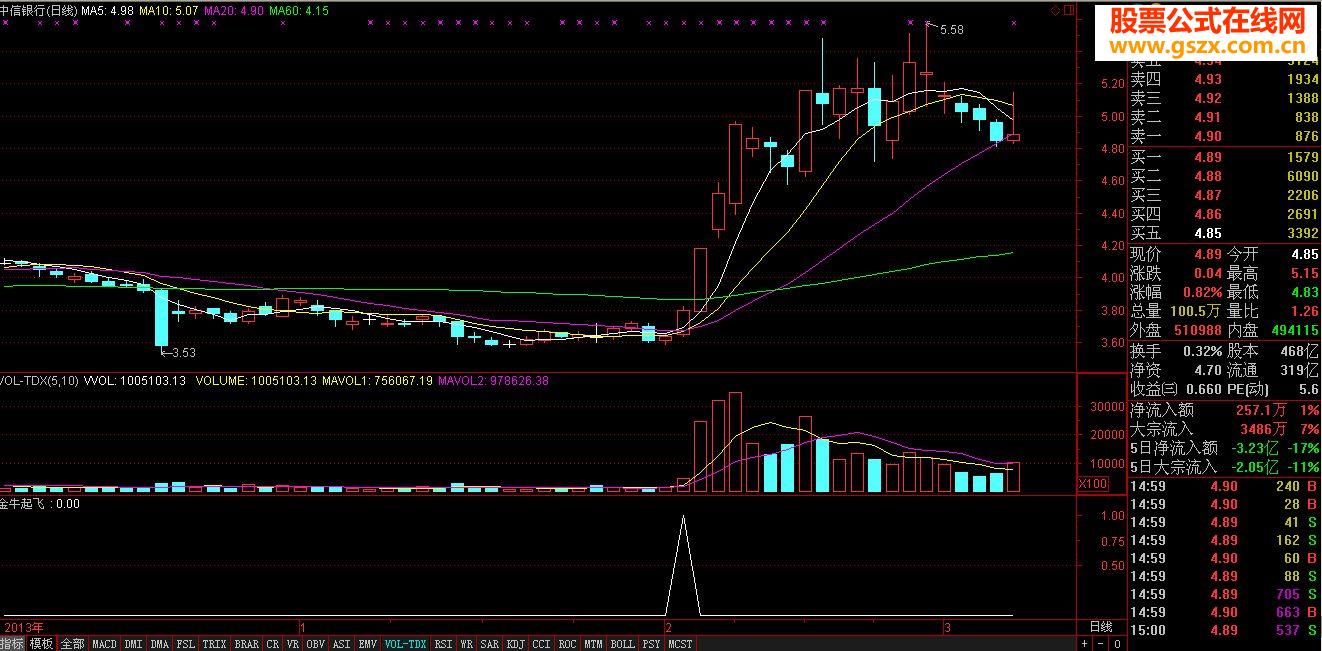Image resolution: width=1322 pixels, height=651 pixels.
Task: Select the BRAR indicator tab
Action: click(x=247, y=644)
